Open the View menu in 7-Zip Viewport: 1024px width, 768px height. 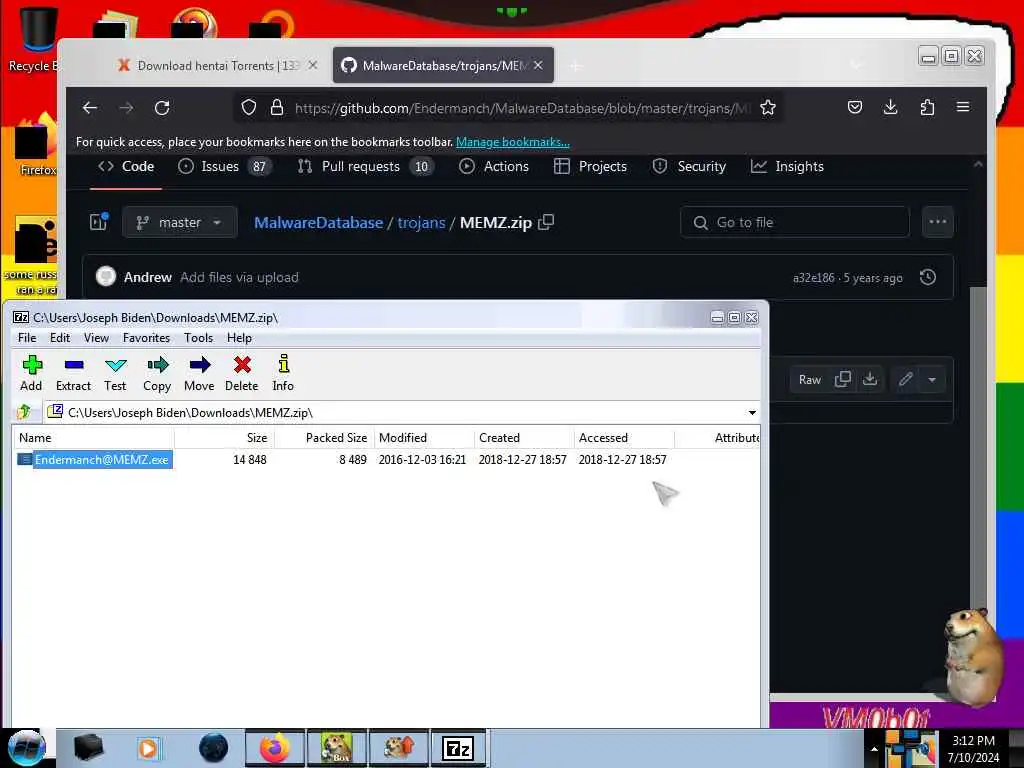pyautogui.click(x=96, y=338)
